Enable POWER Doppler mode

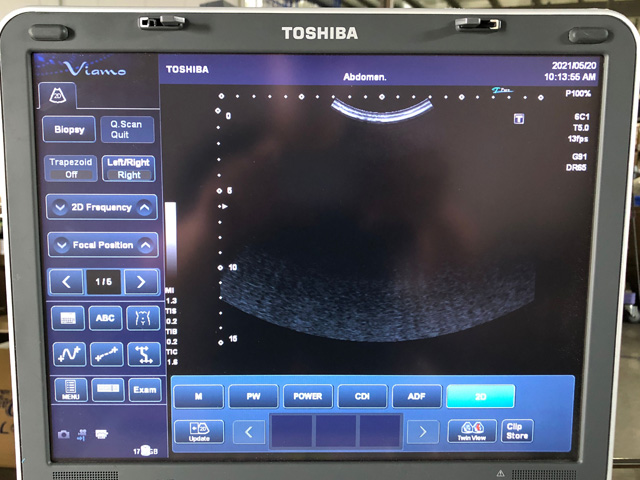pos(308,396)
